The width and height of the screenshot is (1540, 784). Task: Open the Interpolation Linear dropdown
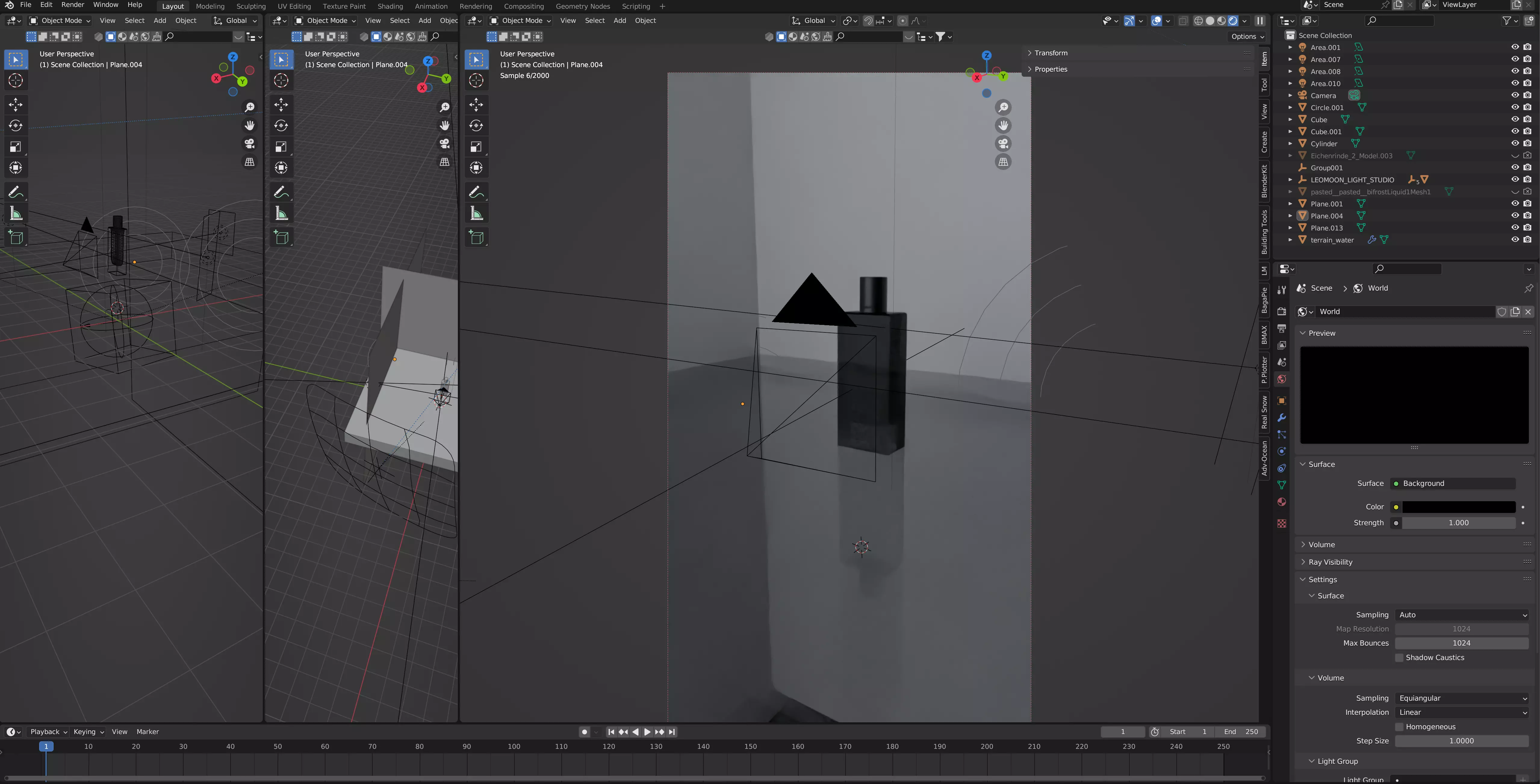pos(1462,712)
